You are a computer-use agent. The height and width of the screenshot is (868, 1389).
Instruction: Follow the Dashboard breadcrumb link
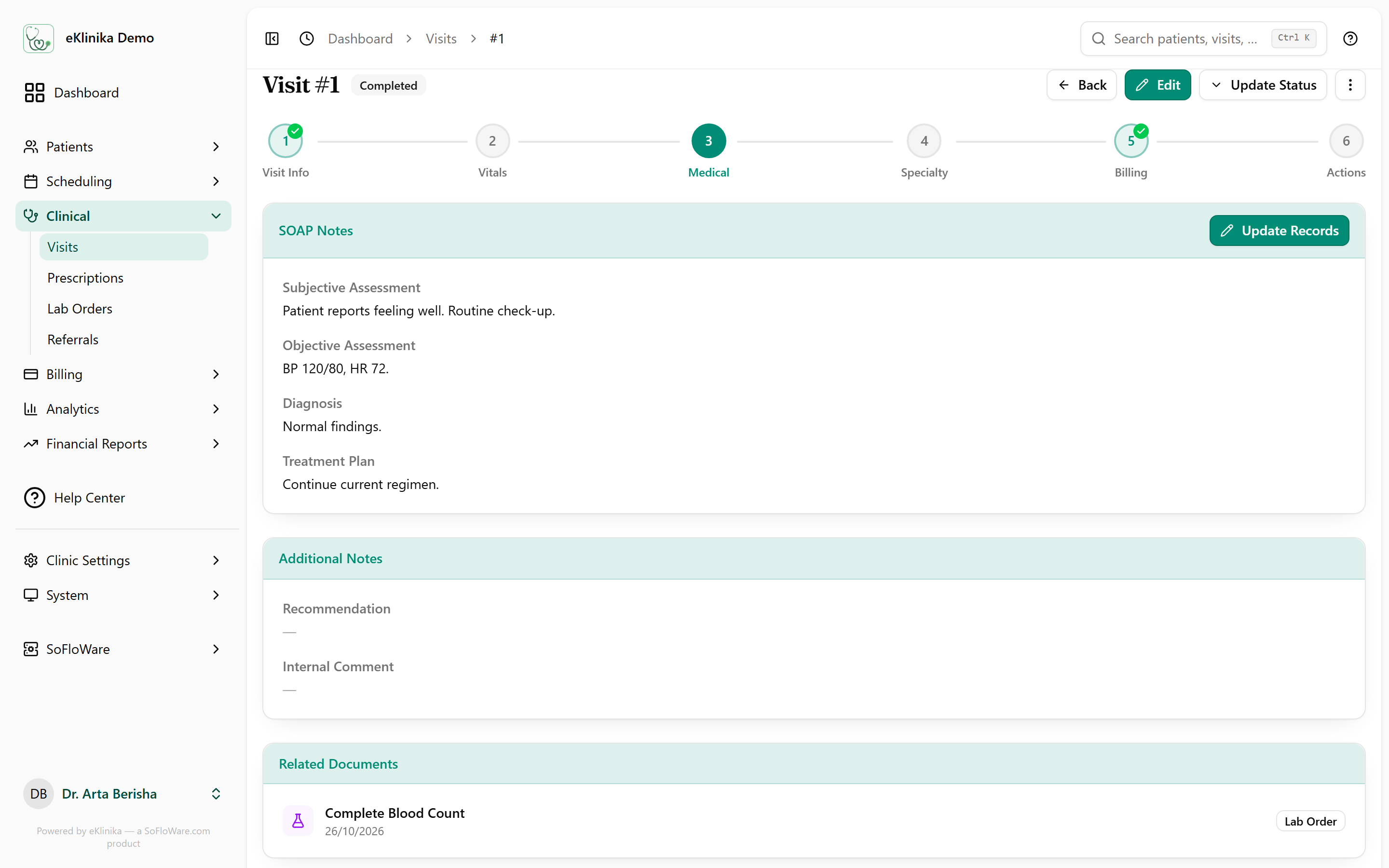pyautogui.click(x=360, y=39)
